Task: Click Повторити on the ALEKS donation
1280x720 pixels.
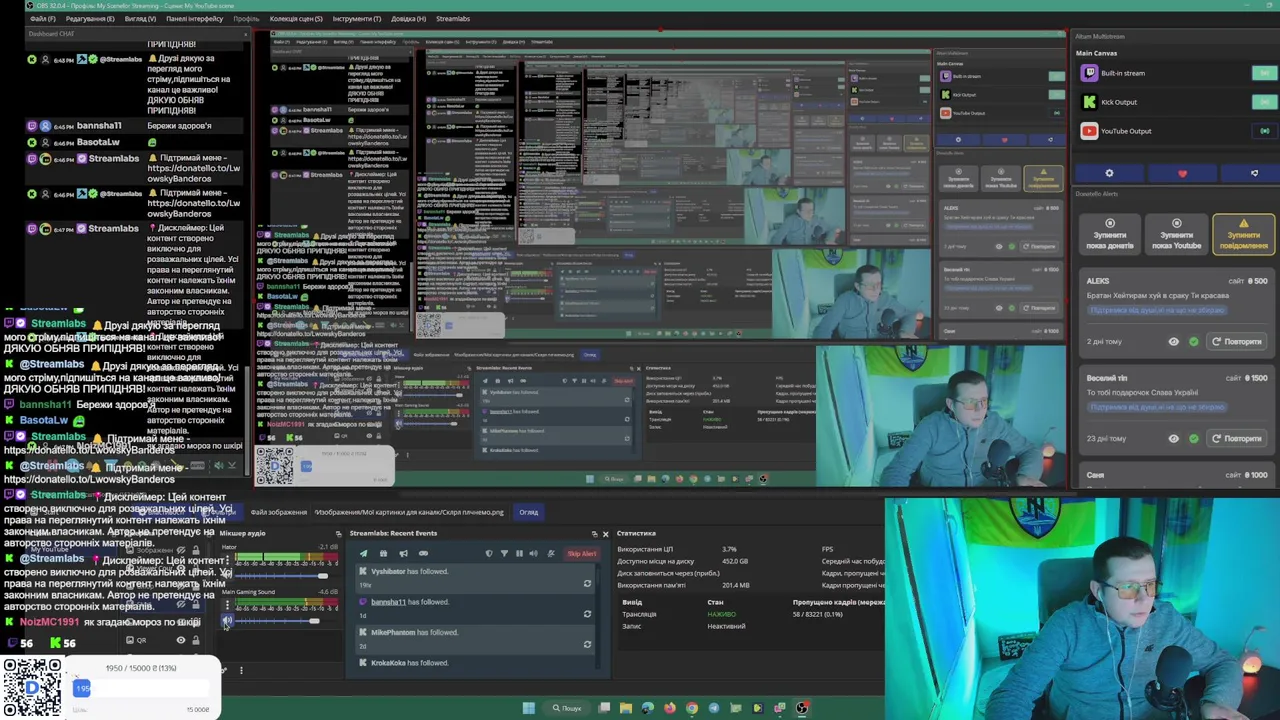Action: [x=1237, y=342]
